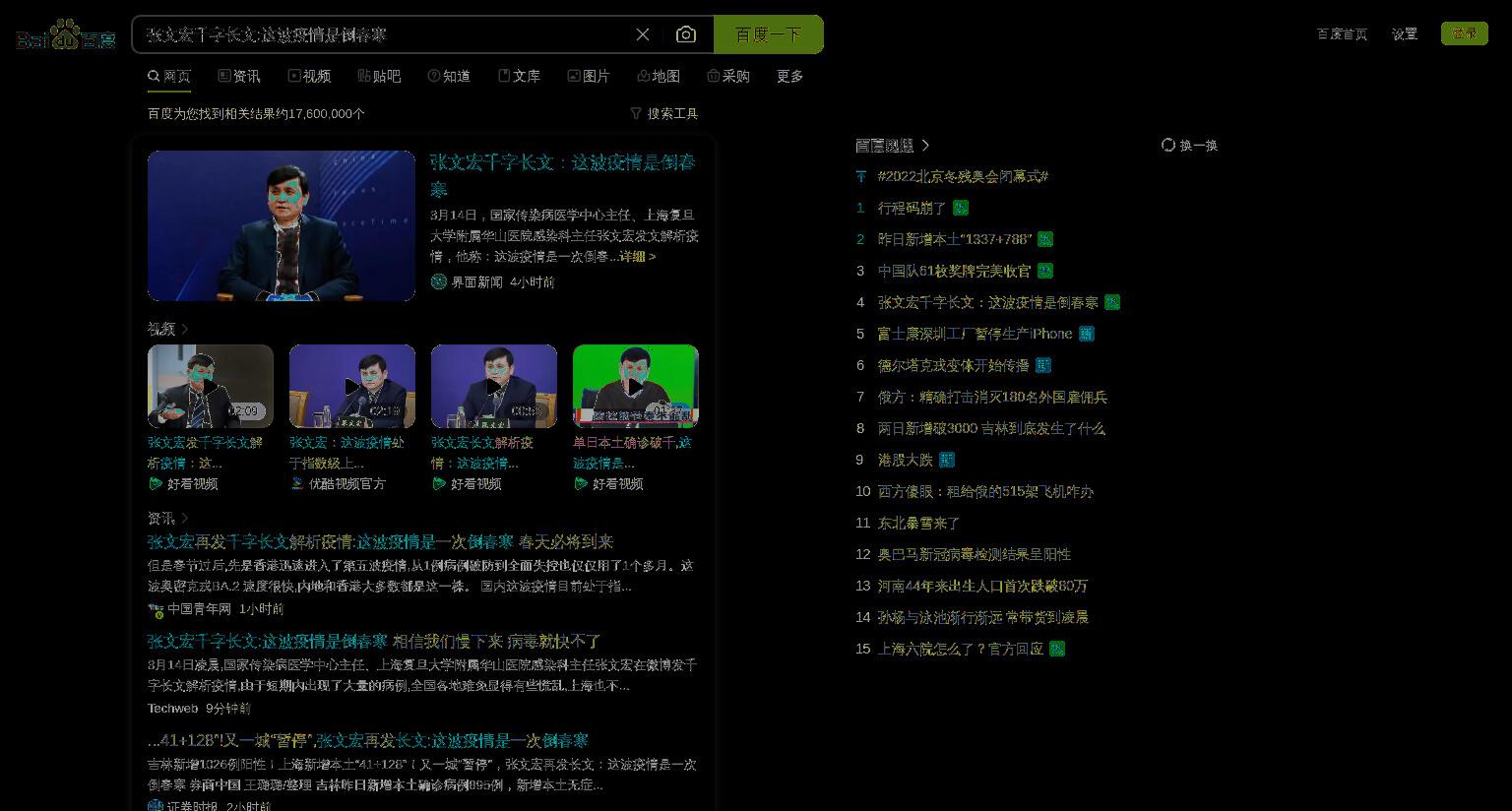Open the 地图 tab
The height and width of the screenshot is (811, 1512).
[x=659, y=76]
